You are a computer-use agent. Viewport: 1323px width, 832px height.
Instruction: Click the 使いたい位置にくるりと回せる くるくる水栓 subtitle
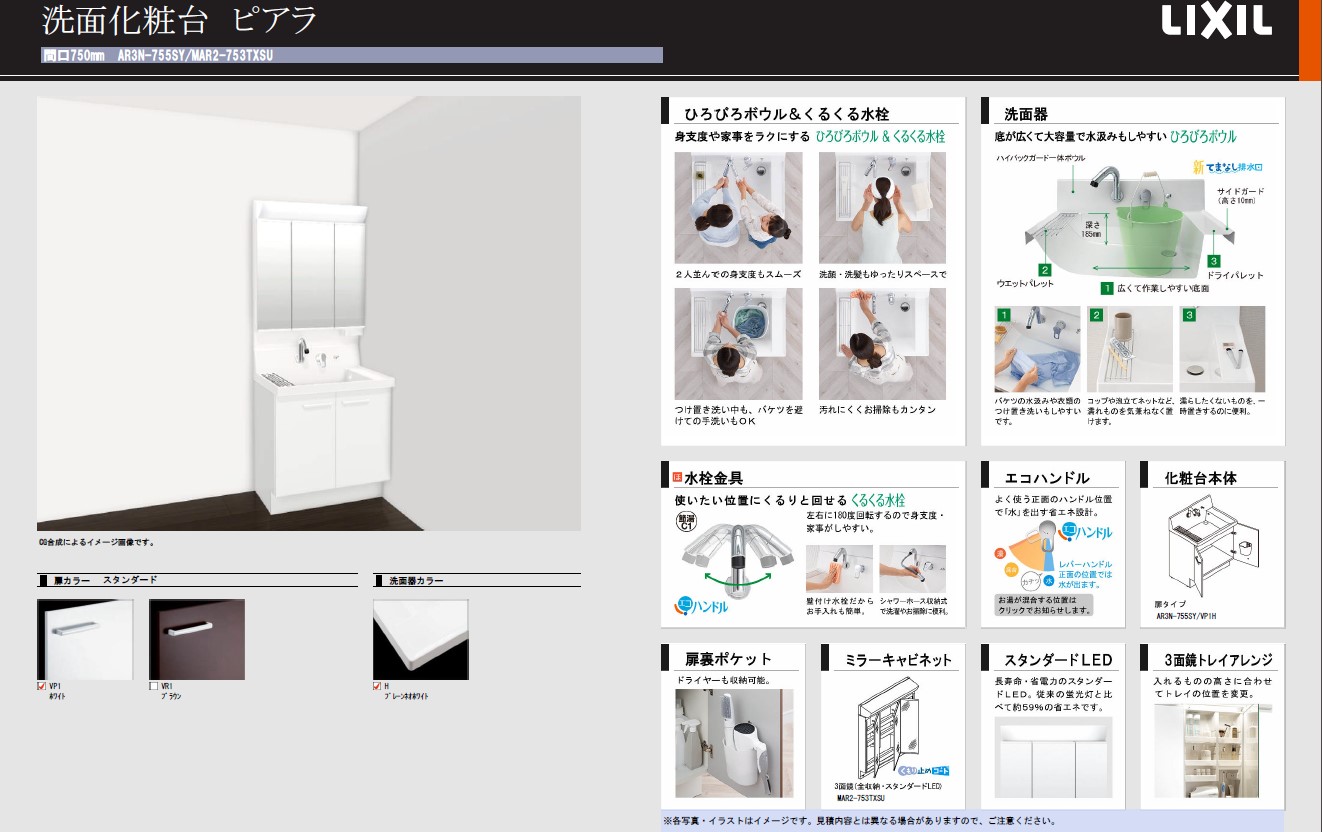(790, 500)
